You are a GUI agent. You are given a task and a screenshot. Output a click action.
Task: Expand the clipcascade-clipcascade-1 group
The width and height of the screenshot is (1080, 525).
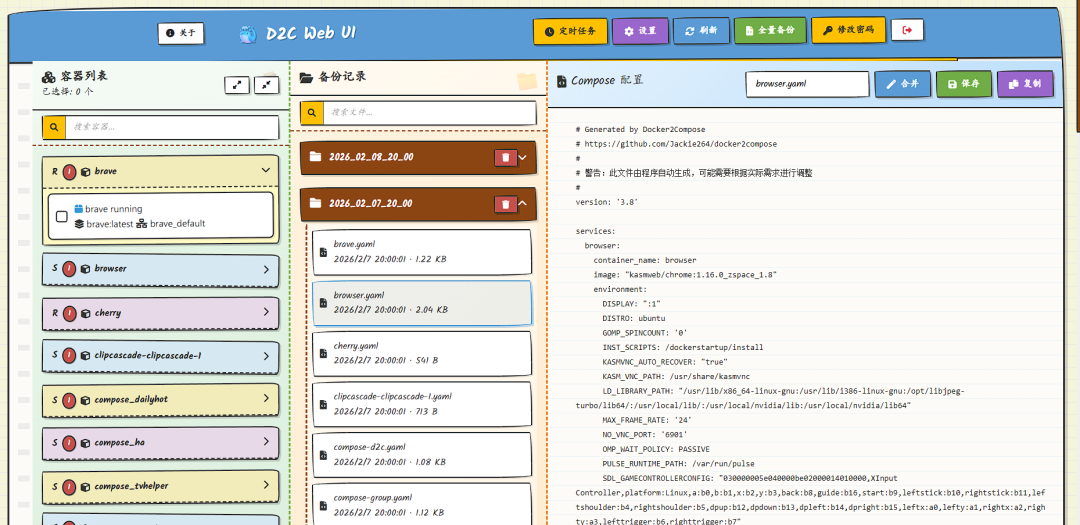tap(266, 356)
